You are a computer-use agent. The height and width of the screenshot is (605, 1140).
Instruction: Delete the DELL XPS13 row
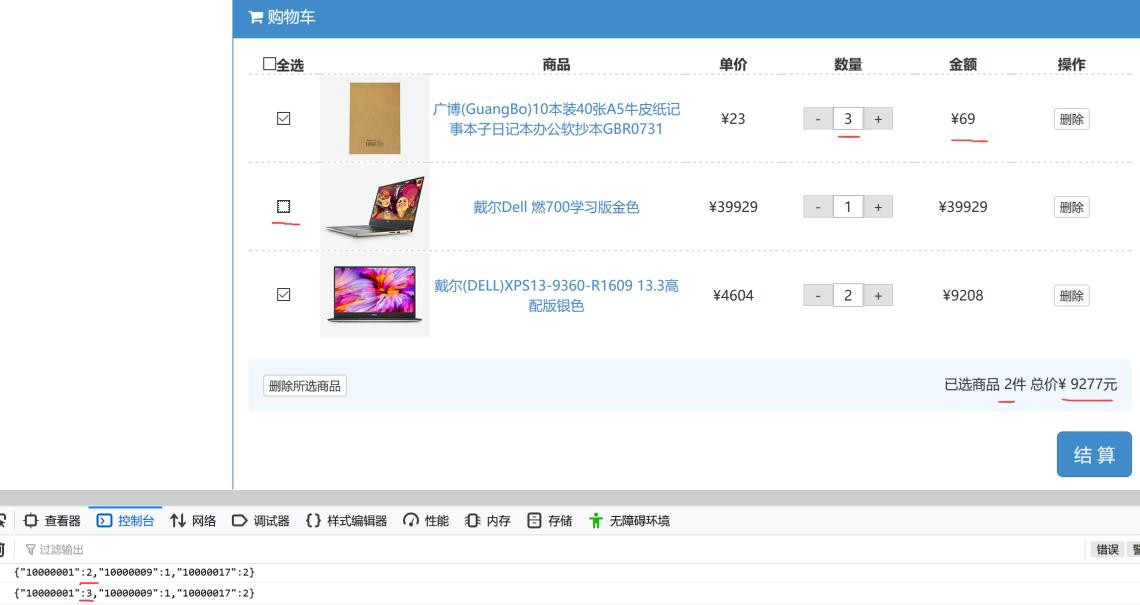[x=1072, y=296]
